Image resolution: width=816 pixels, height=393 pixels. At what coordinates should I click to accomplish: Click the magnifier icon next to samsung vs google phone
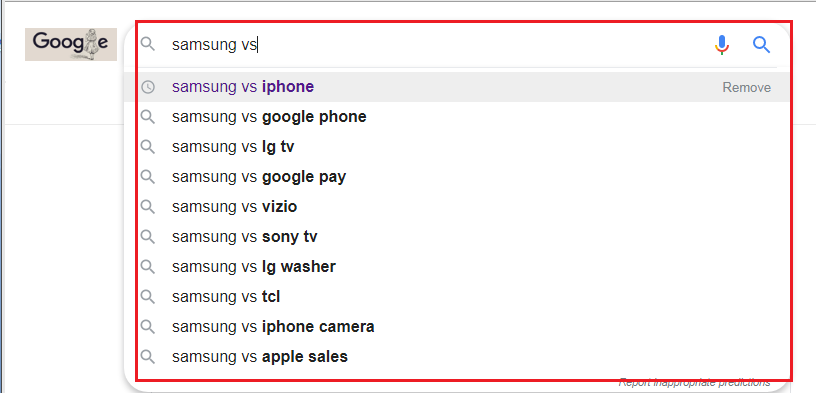pyautogui.click(x=148, y=117)
